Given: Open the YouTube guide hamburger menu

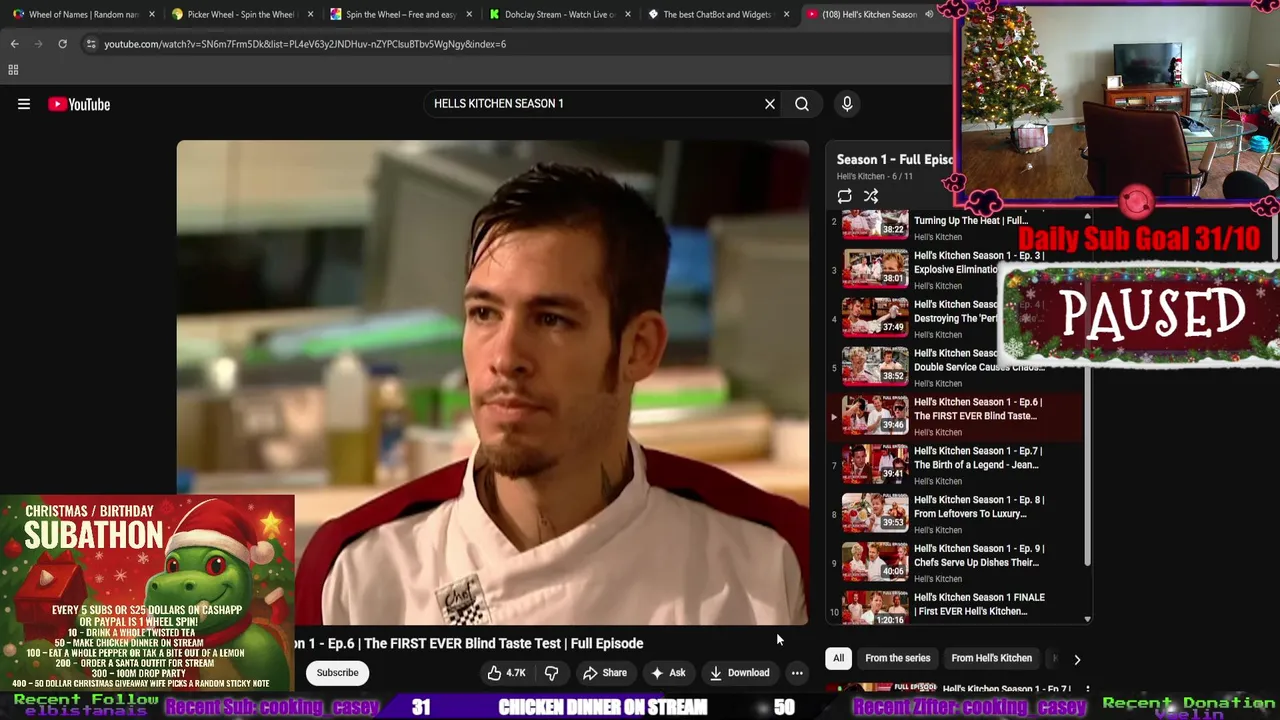Looking at the screenshot, I should tap(24, 104).
